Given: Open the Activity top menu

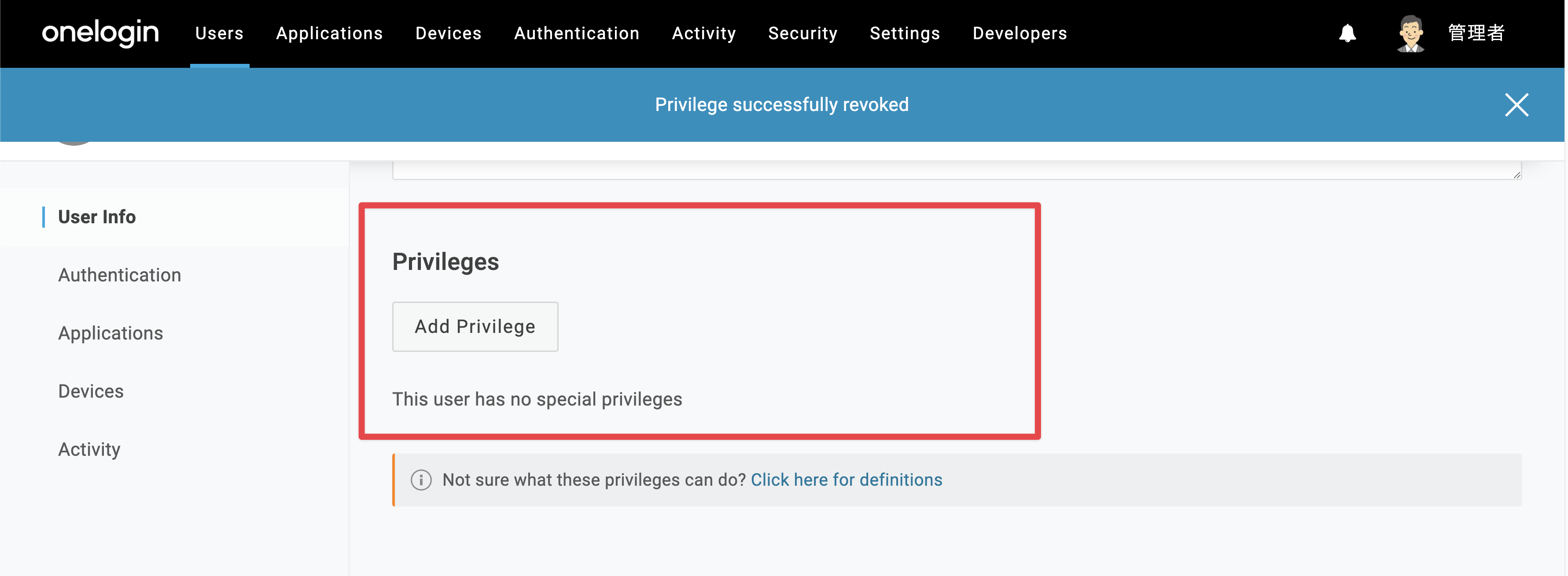Looking at the screenshot, I should tap(704, 33).
